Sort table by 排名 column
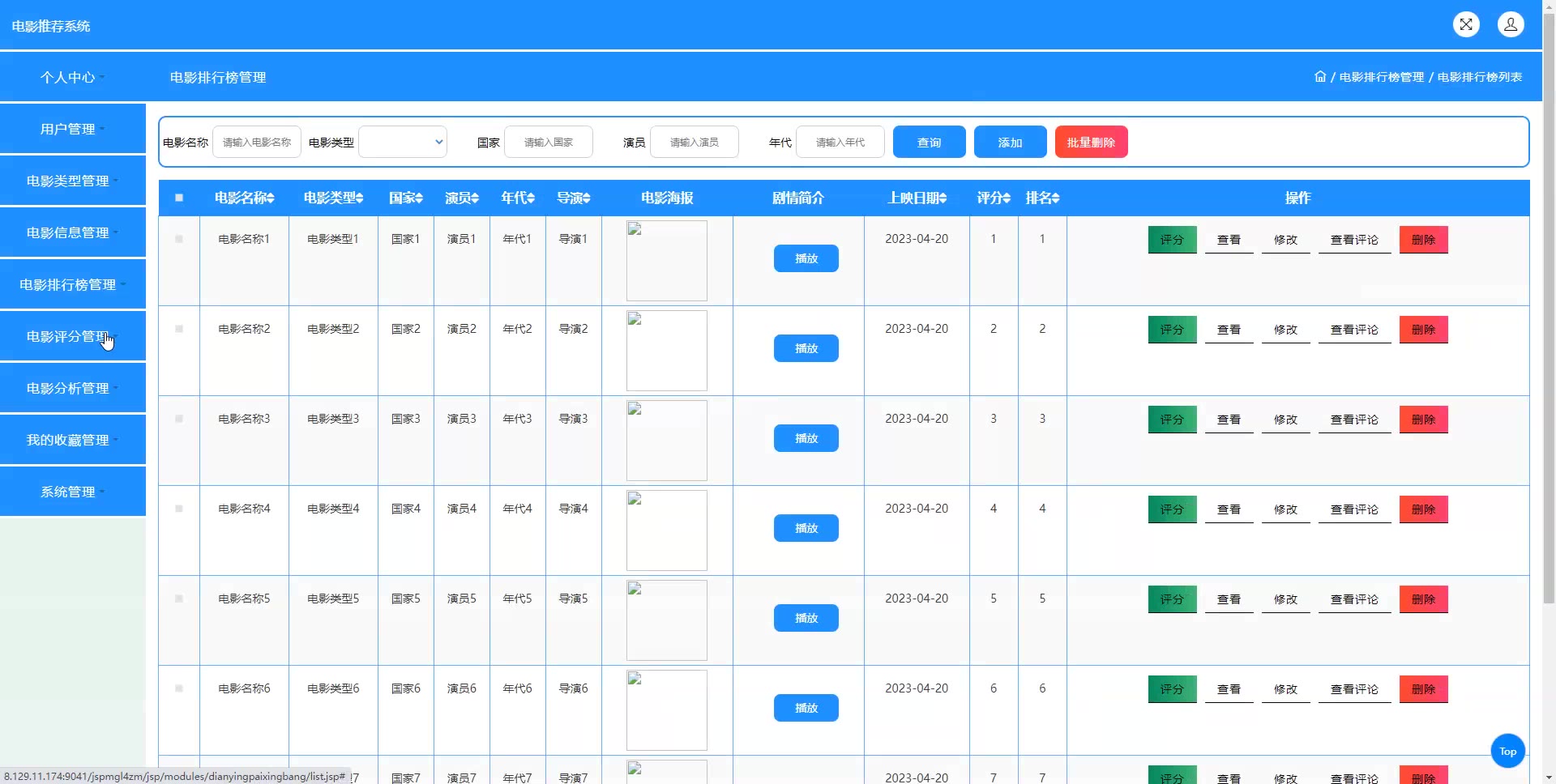 point(1043,198)
